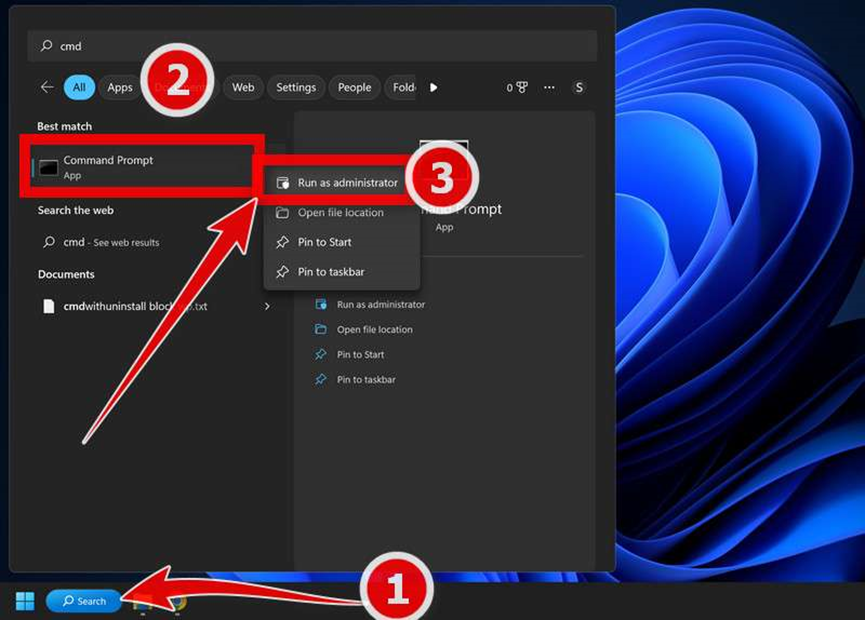This screenshot has height=620, width=865.
Task: Click Pin to taskbar in details pane
Action: pyautogui.click(x=366, y=380)
